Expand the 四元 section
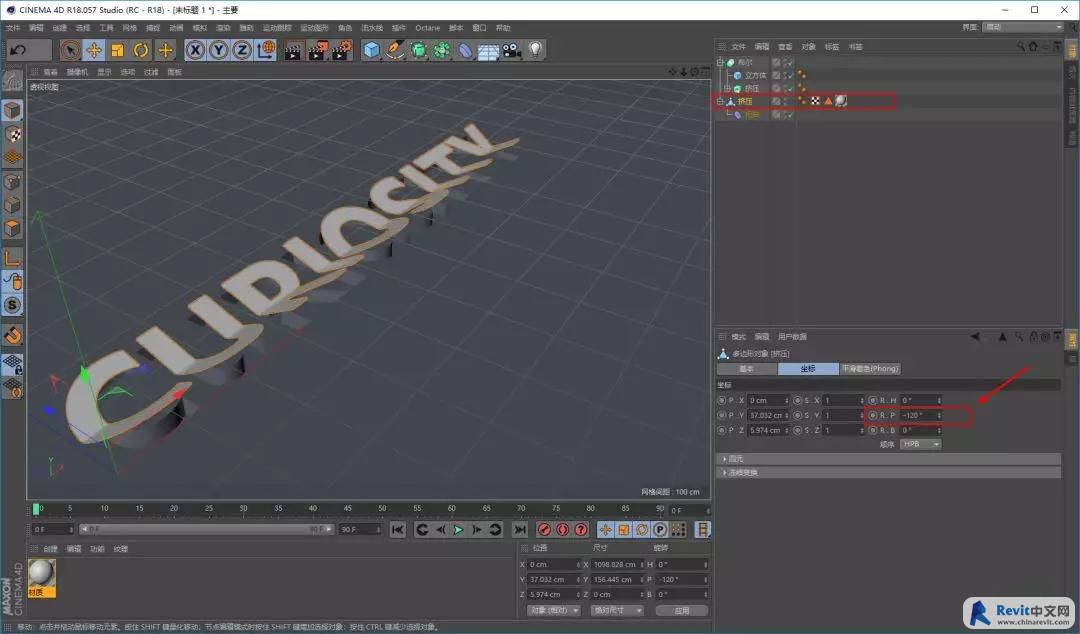 (889, 459)
